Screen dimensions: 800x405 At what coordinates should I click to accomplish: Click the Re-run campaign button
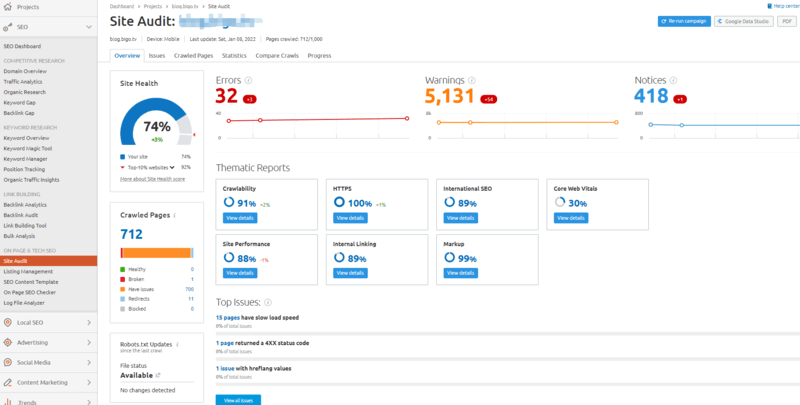(x=684, y=21)
